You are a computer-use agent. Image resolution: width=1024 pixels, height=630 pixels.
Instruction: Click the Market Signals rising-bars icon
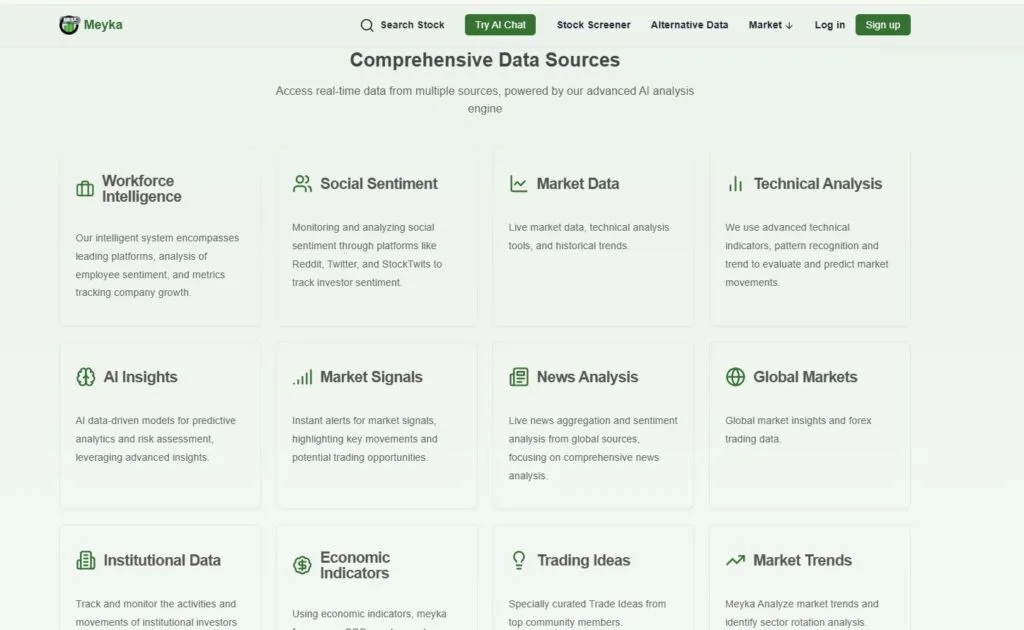coord(302,377)
